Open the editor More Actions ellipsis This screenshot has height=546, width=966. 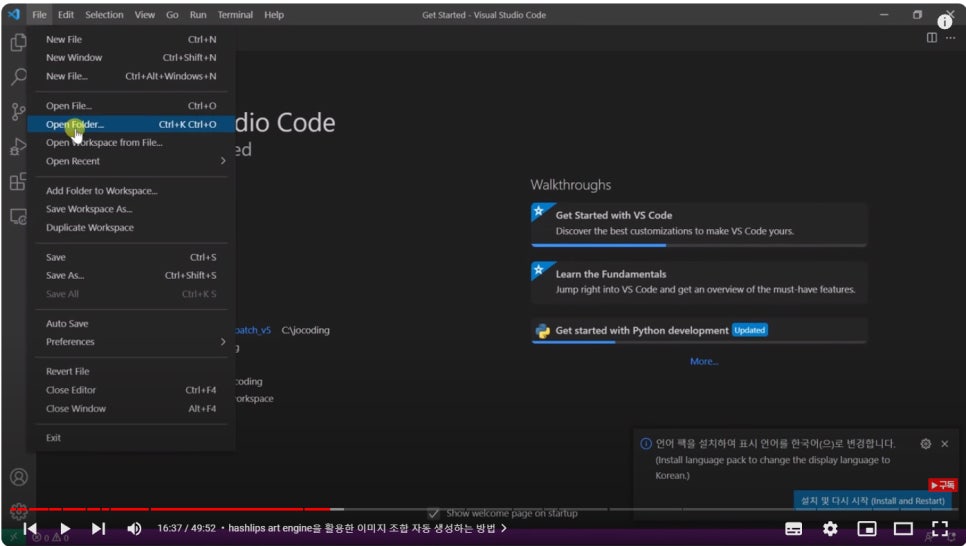(x=951, y=38)
